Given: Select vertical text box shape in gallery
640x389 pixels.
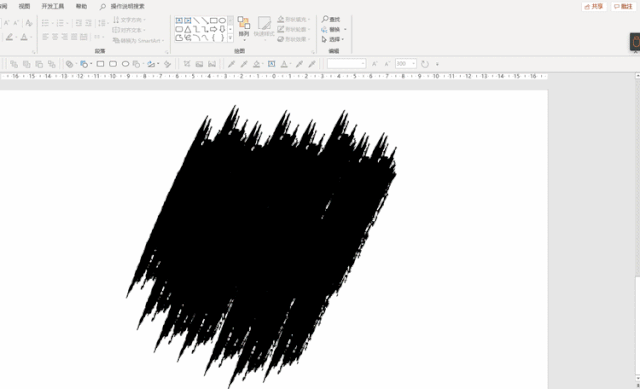Looking at the screenshot, I should pos(187,20).
